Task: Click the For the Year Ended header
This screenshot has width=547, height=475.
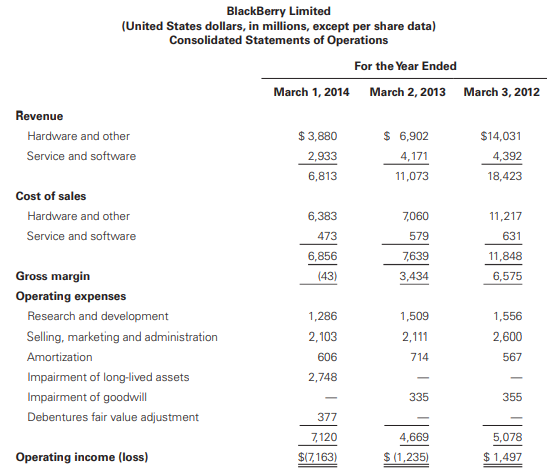Action: click(x=405, y=66)
